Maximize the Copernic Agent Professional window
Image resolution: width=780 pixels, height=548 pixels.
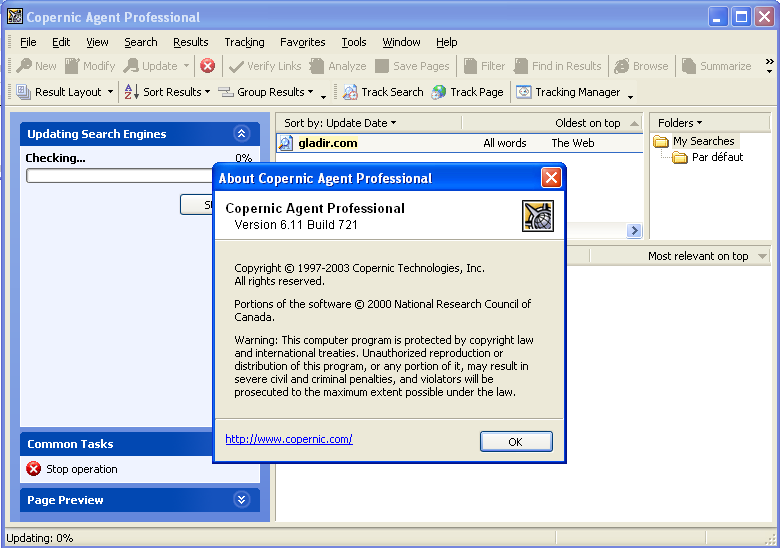[x=741, y=17]
